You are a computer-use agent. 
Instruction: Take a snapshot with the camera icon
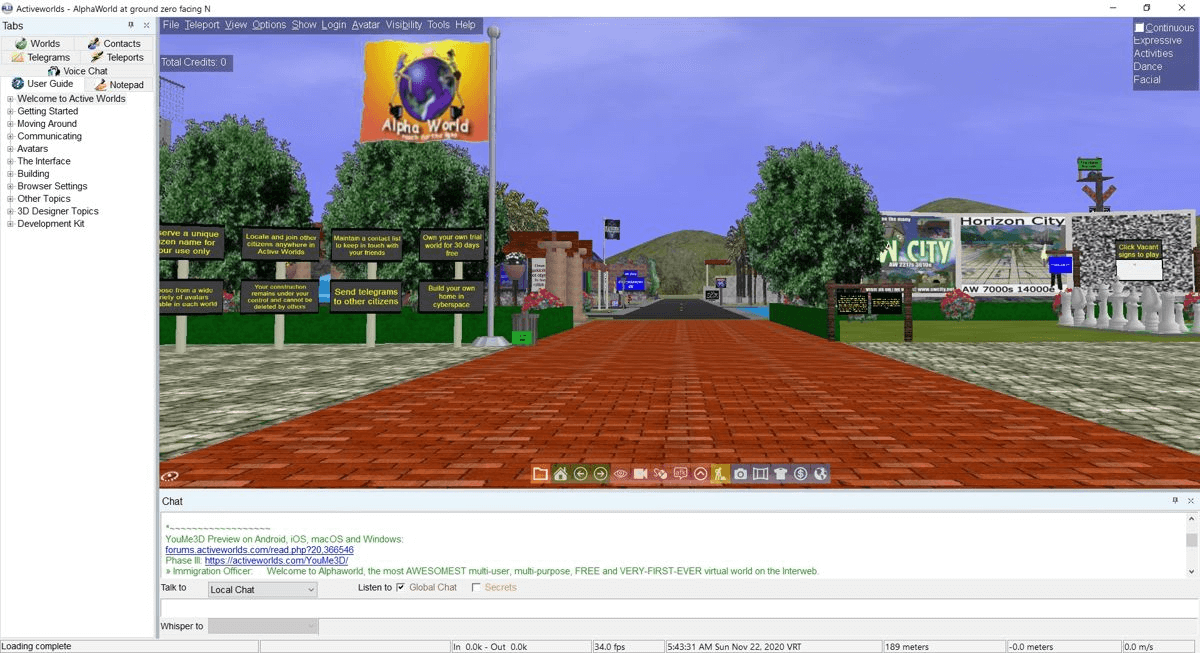[741, 474]
